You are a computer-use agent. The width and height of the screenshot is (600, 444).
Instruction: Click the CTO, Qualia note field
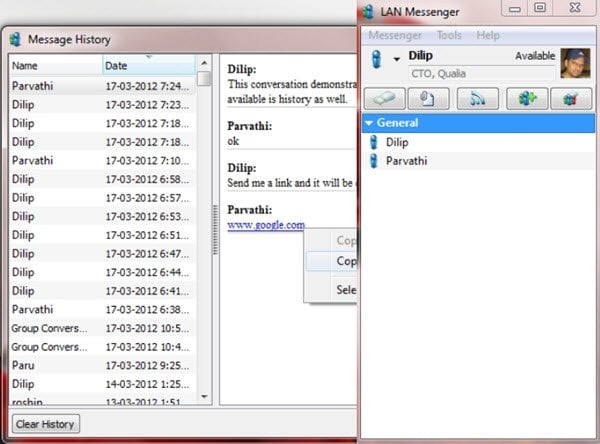pos(482,73)
